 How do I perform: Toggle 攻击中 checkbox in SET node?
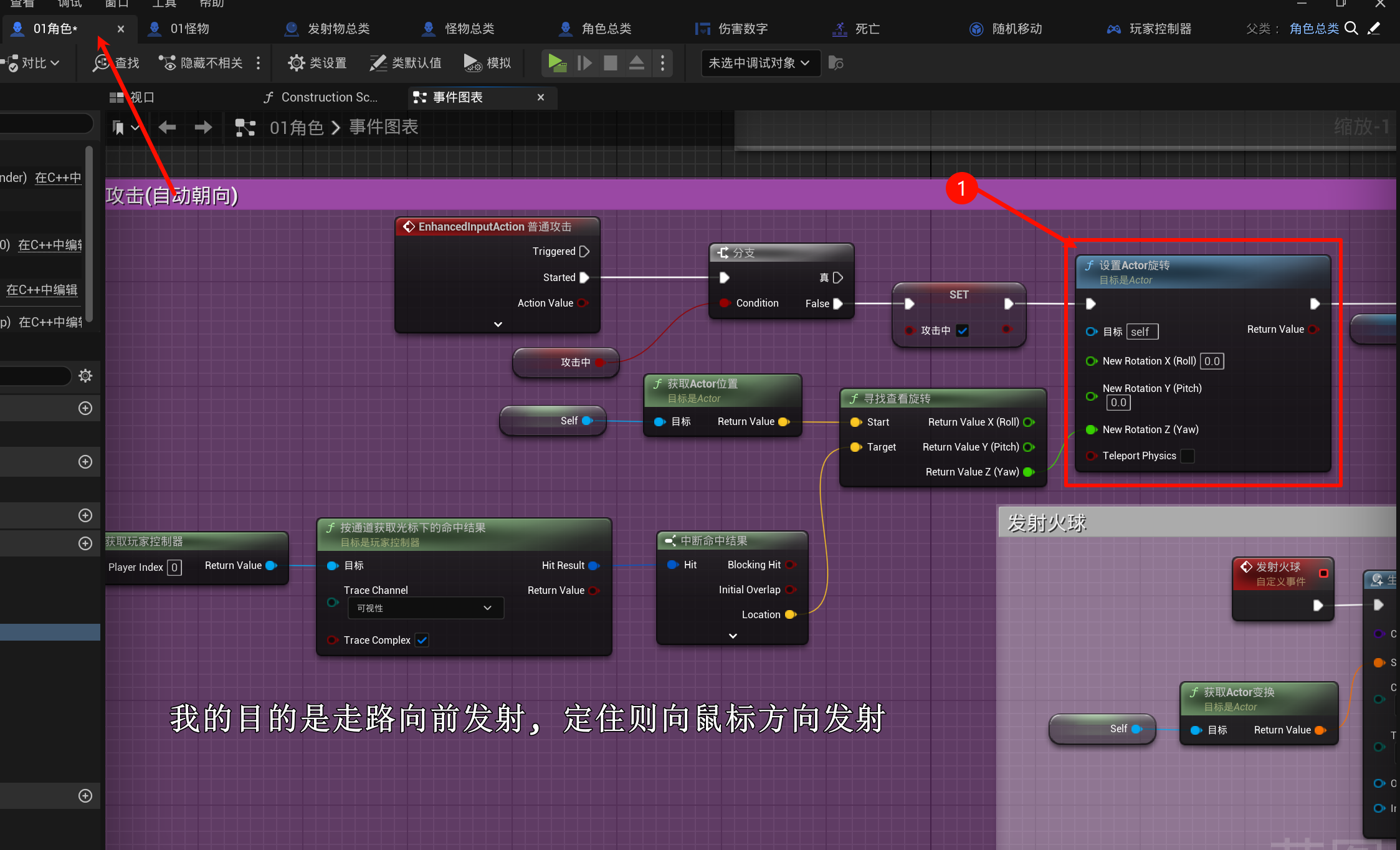click(x=963, y=330)
